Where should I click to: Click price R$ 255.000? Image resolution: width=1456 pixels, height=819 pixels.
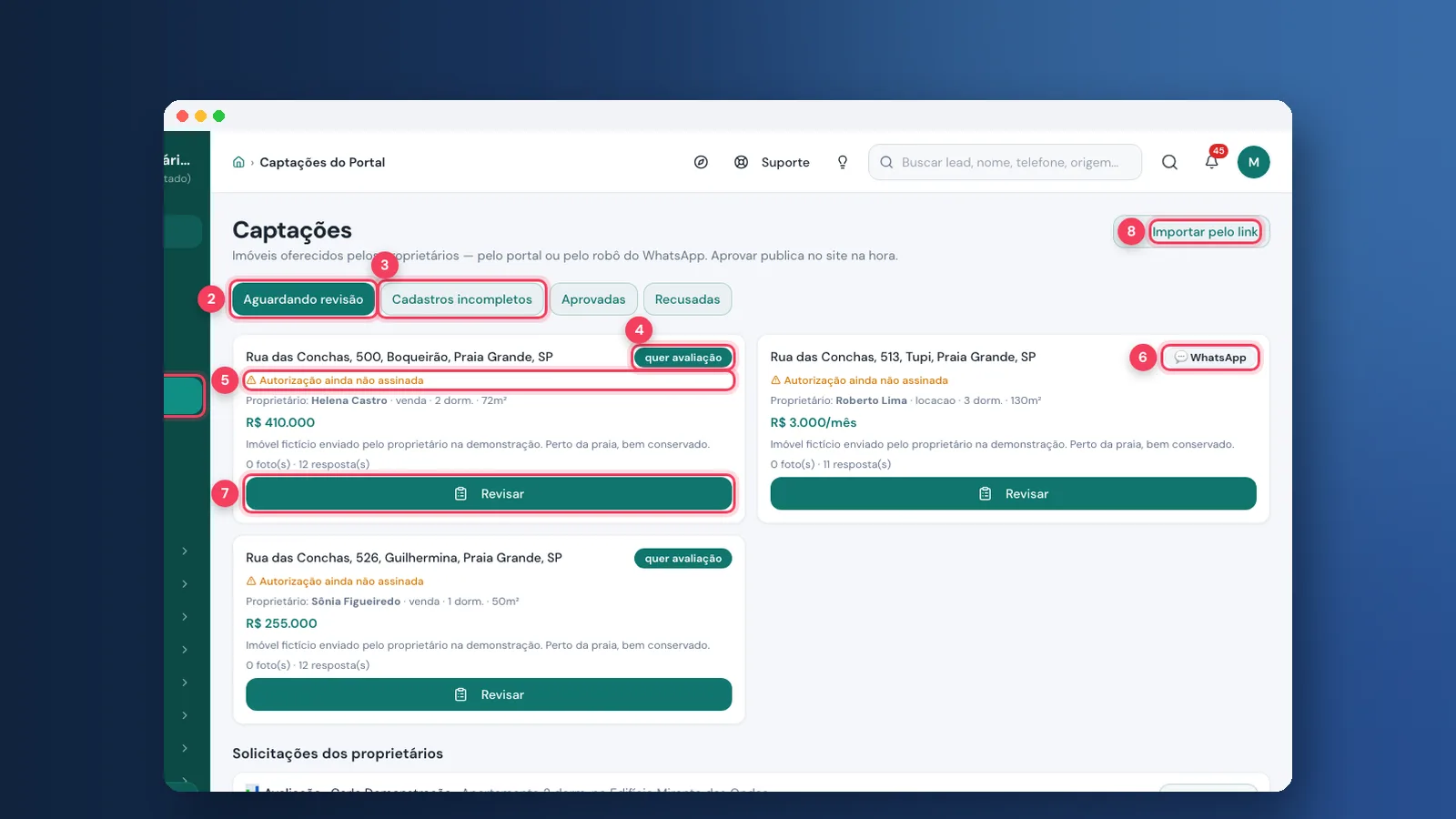(x=281, y=623)
